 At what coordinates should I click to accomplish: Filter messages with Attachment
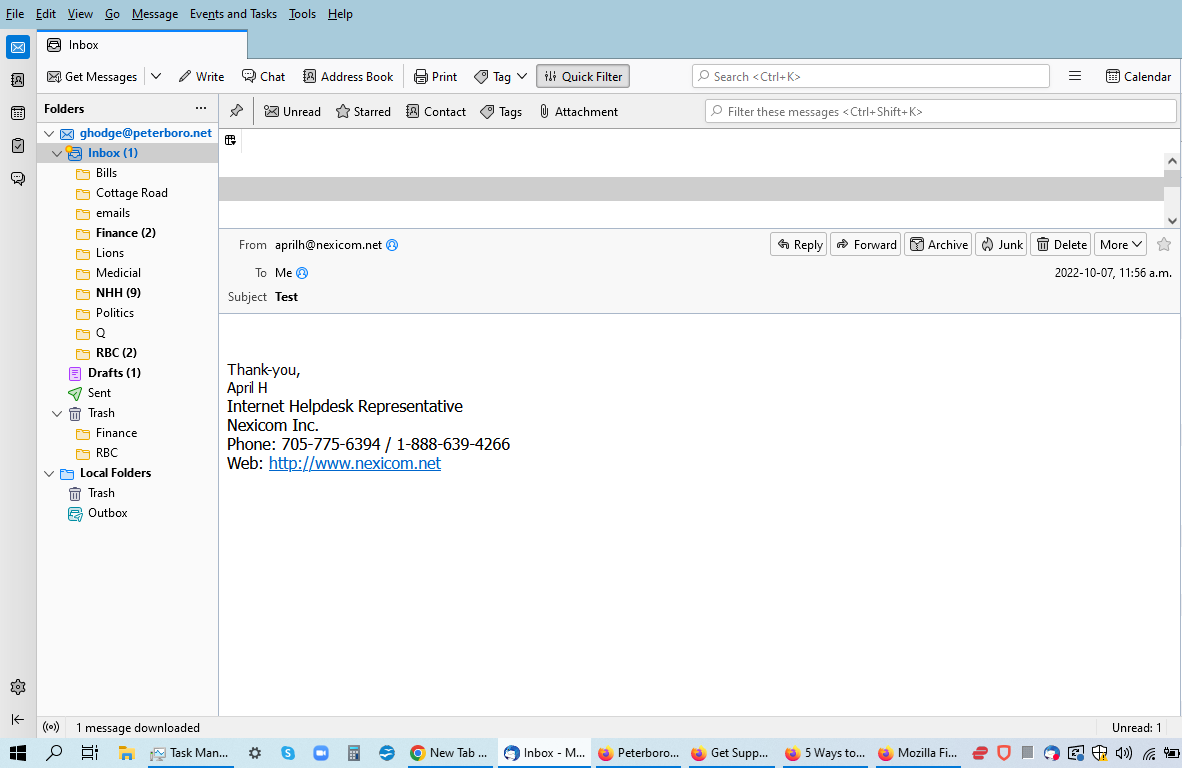click(x=579, y=112)
